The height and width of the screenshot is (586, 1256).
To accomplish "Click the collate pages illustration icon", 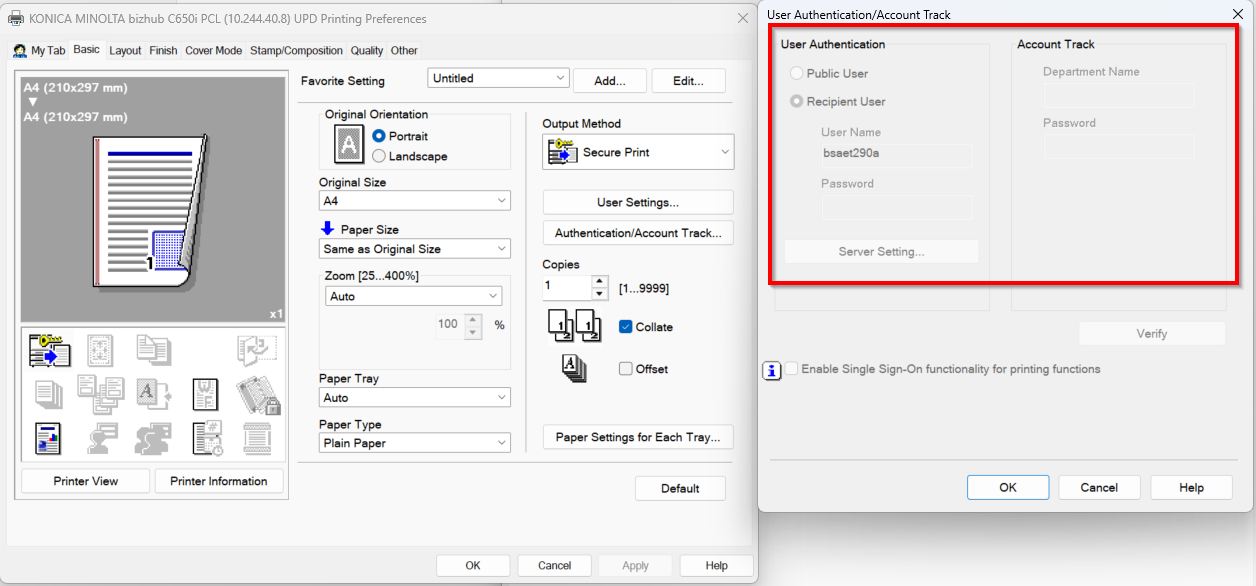I will (573, 326).
